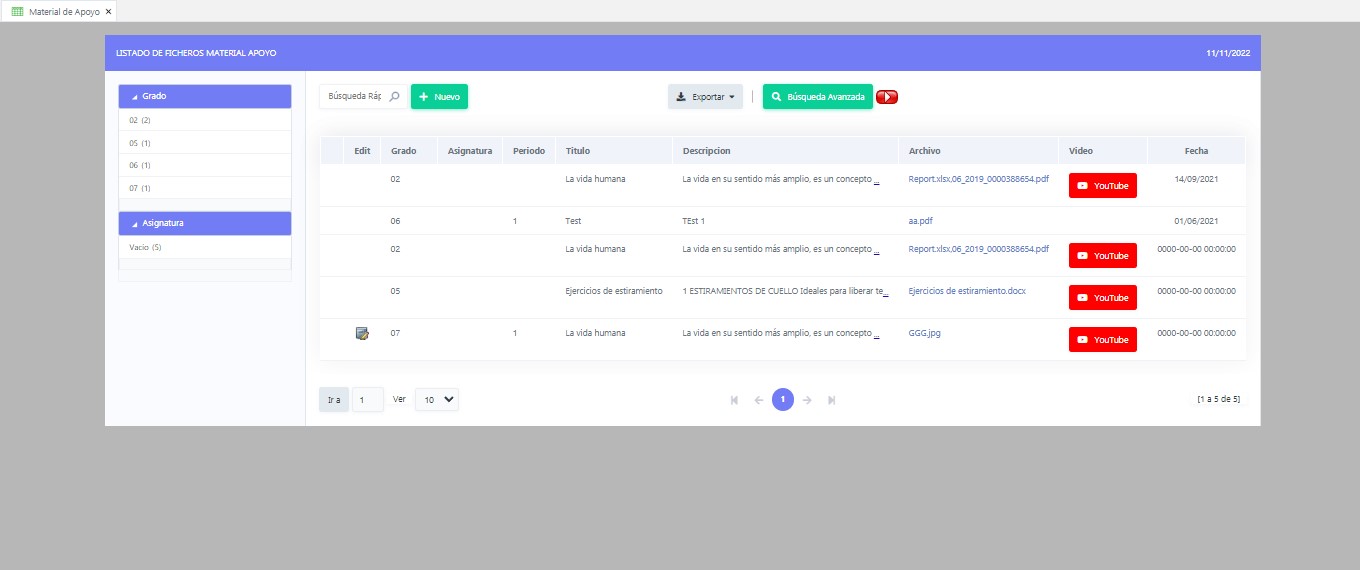Open the Exportar dropdown

tap(705, 97)
